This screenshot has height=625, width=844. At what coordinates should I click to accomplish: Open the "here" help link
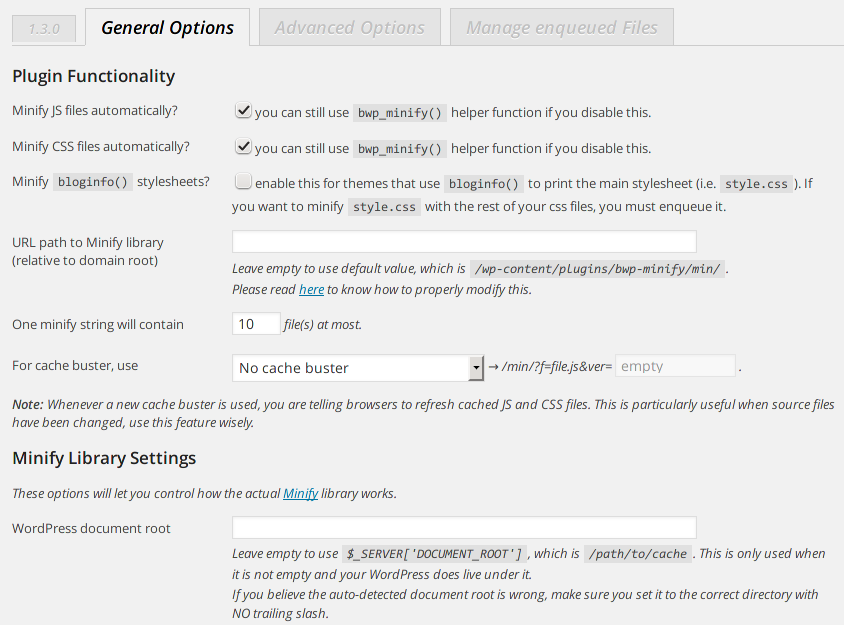click(311, 290)
